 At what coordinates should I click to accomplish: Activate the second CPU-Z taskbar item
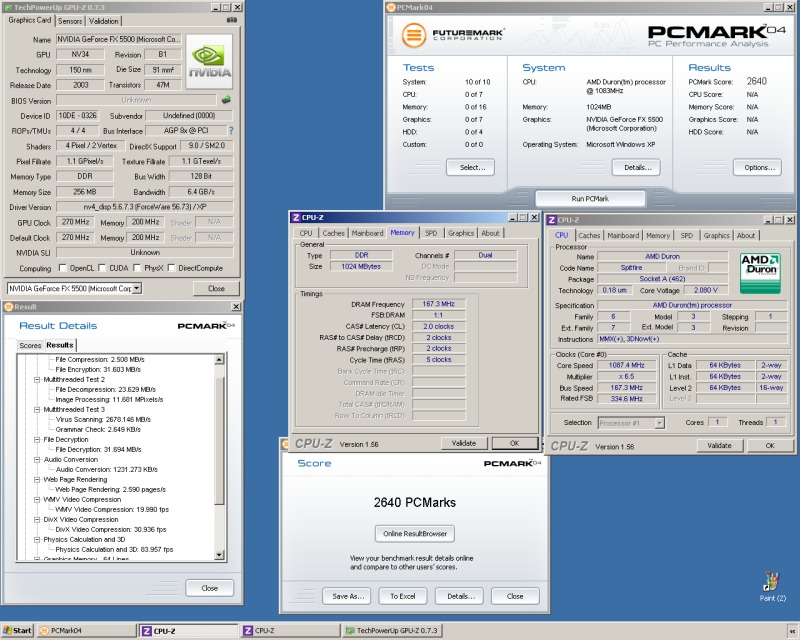[x=291, y=630]
